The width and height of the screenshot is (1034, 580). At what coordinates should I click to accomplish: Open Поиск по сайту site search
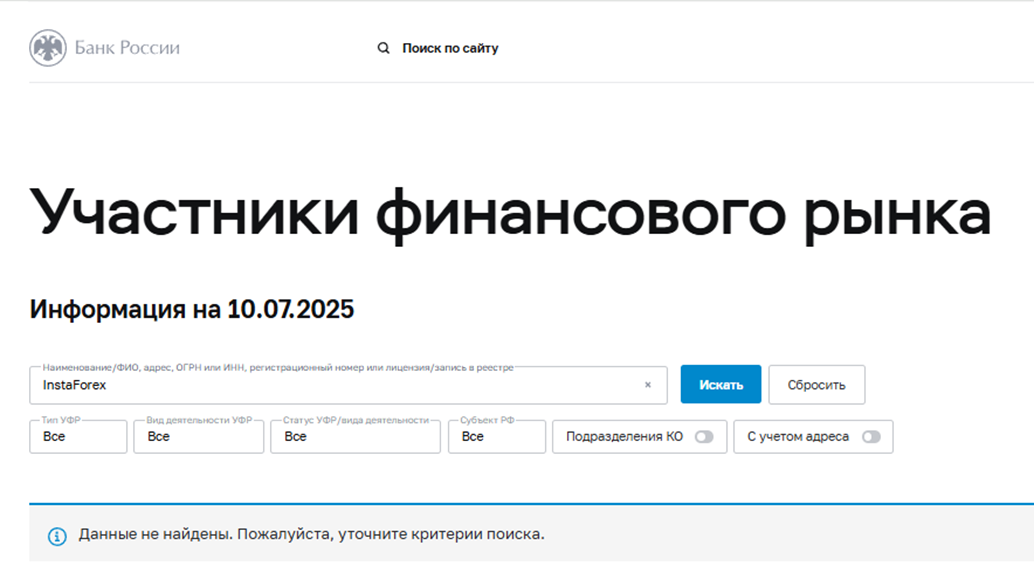pos(450,48)
